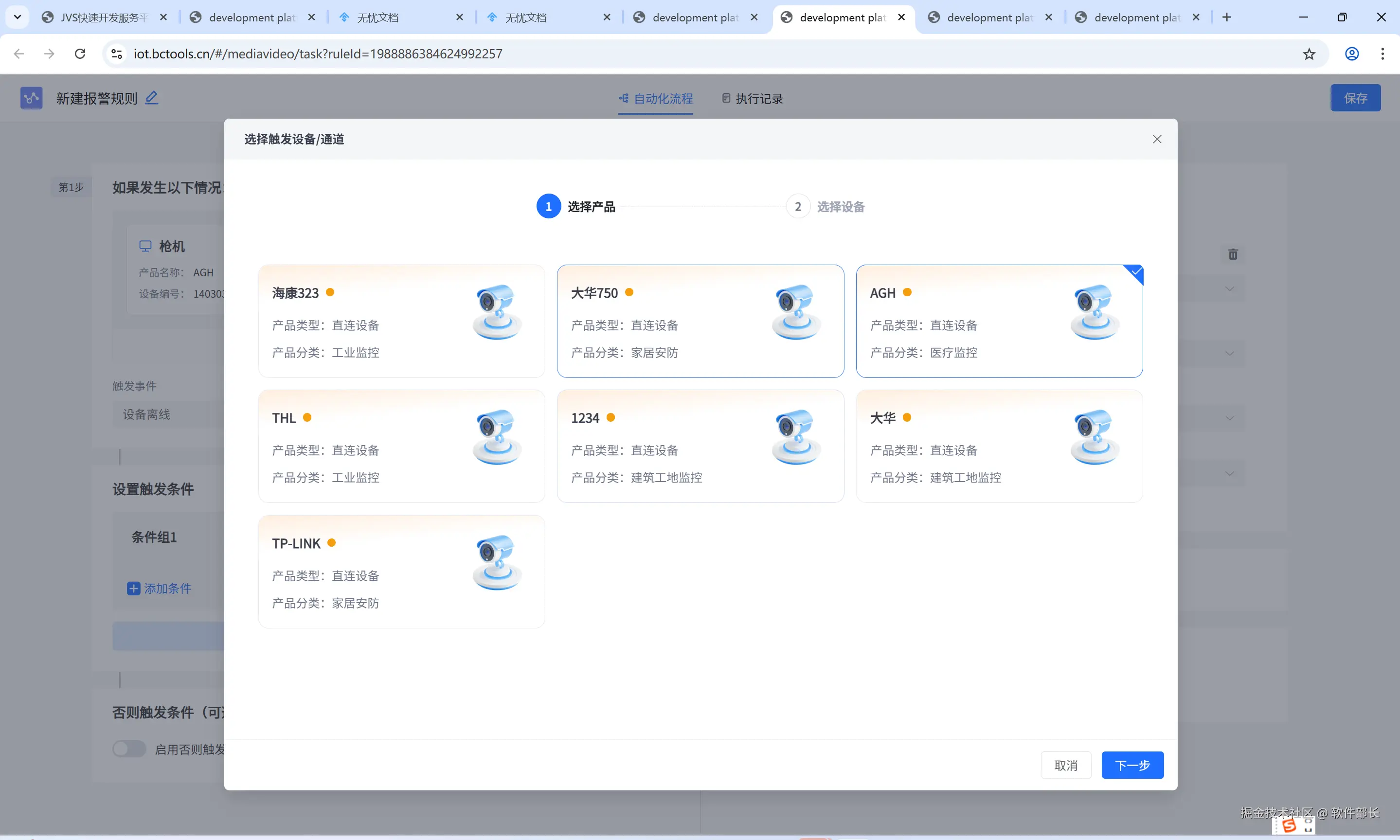Viewport: 1400px width, 840px height.
Task: Open browser profile icon
Action: click(x=1351, y=54)
